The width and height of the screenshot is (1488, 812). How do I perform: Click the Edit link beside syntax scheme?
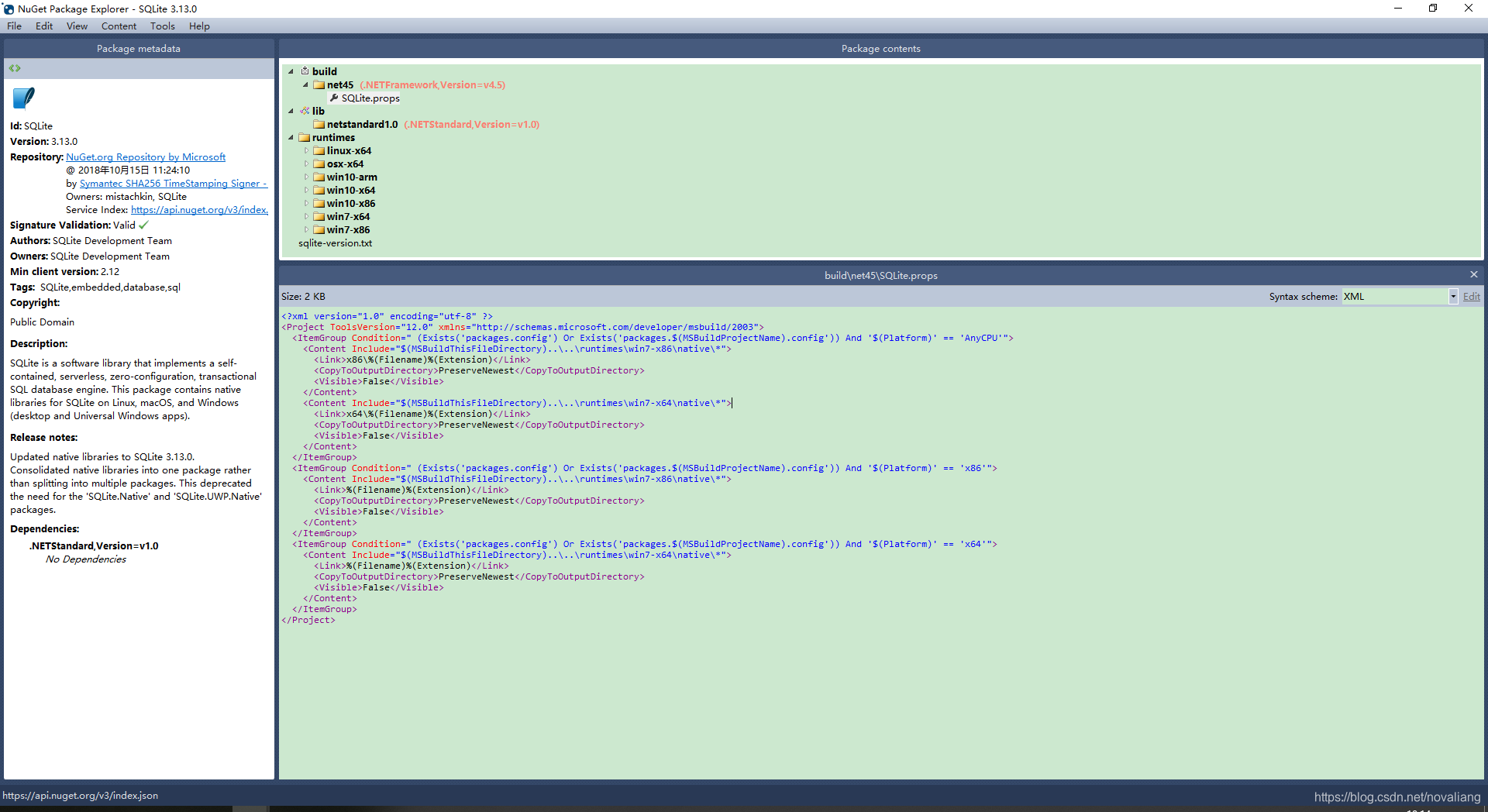click(1471, 296)
